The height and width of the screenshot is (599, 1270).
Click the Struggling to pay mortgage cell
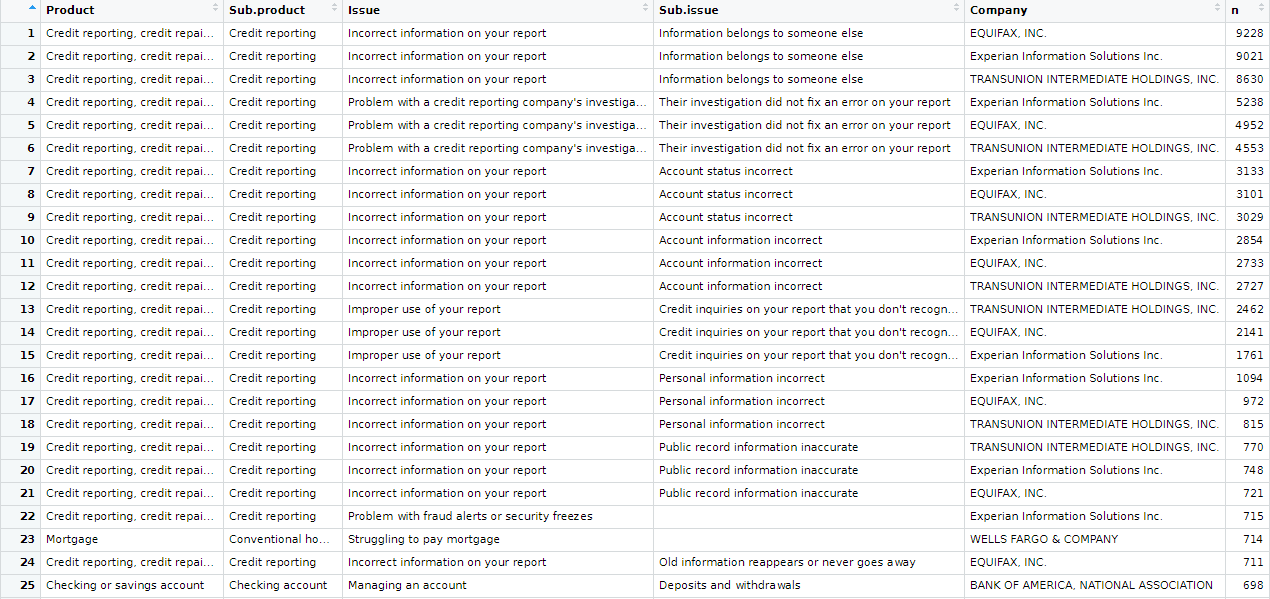424,539
